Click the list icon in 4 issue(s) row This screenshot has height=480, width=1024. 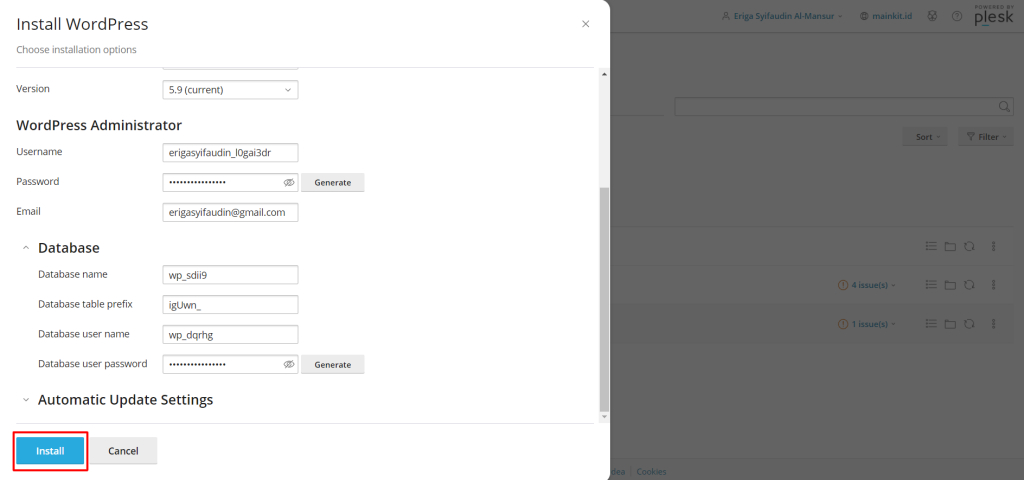(x=931, y=285)
